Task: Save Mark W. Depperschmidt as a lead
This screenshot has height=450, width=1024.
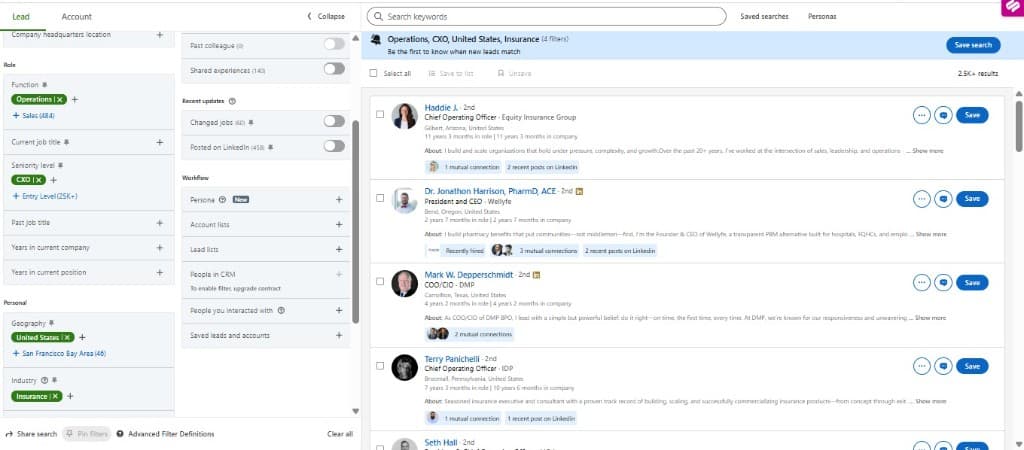Action: (x=972, y=283)
